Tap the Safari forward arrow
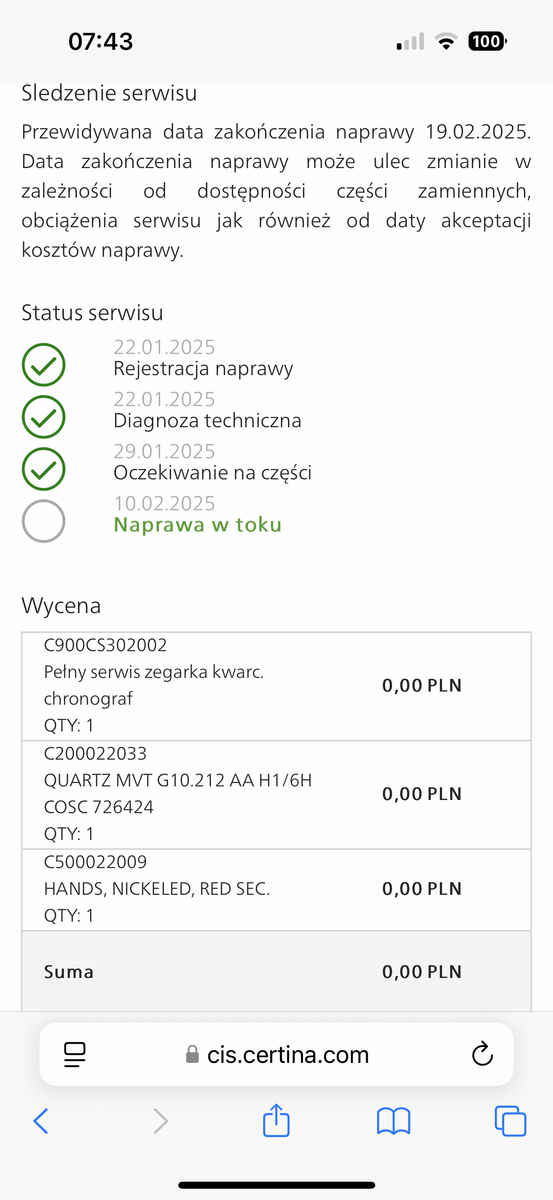The width and height of the screenshot is (553, 1200). click(160, 1121)
